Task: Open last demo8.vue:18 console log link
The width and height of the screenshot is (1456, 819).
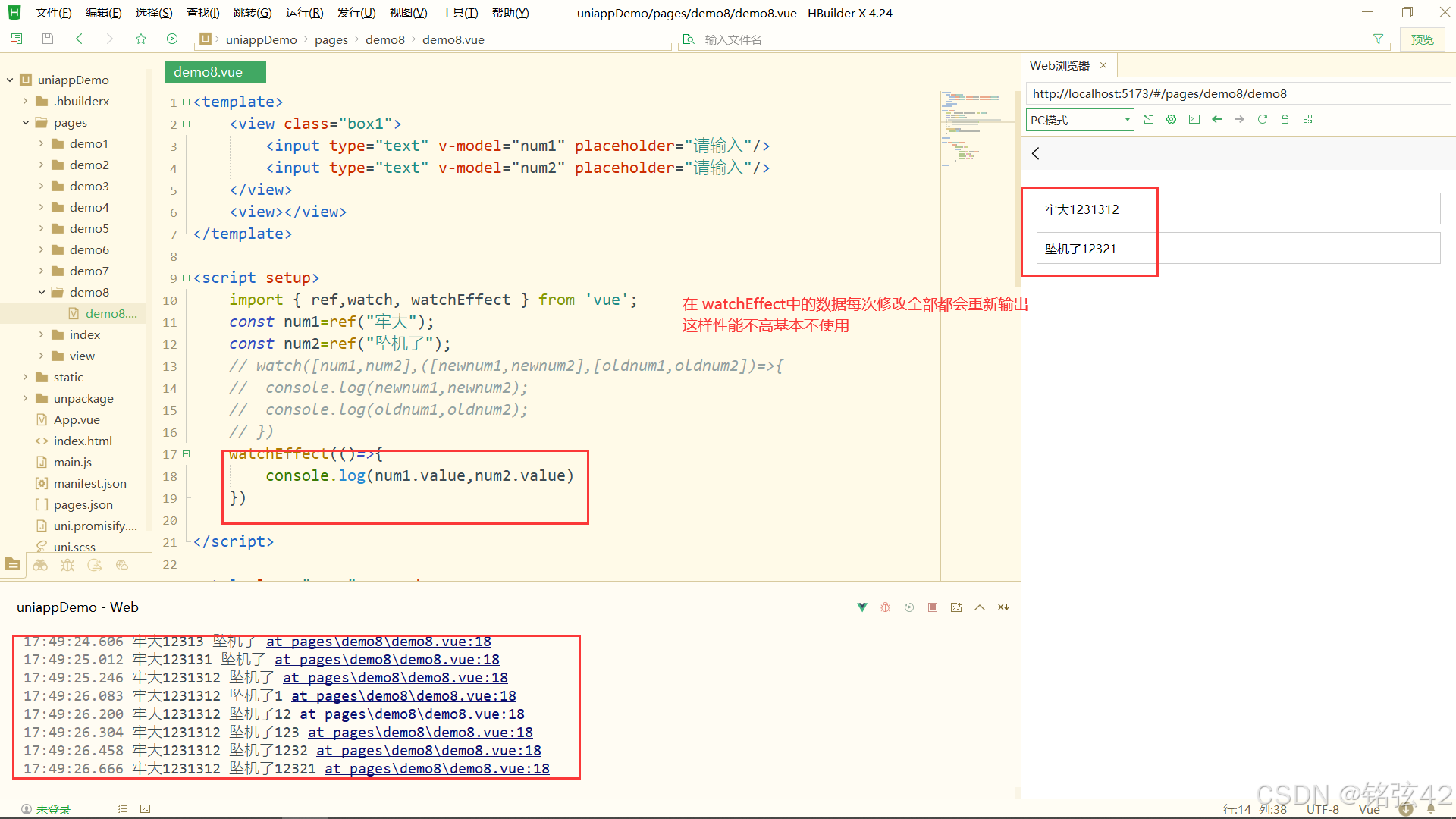Action: coord(438,768)
